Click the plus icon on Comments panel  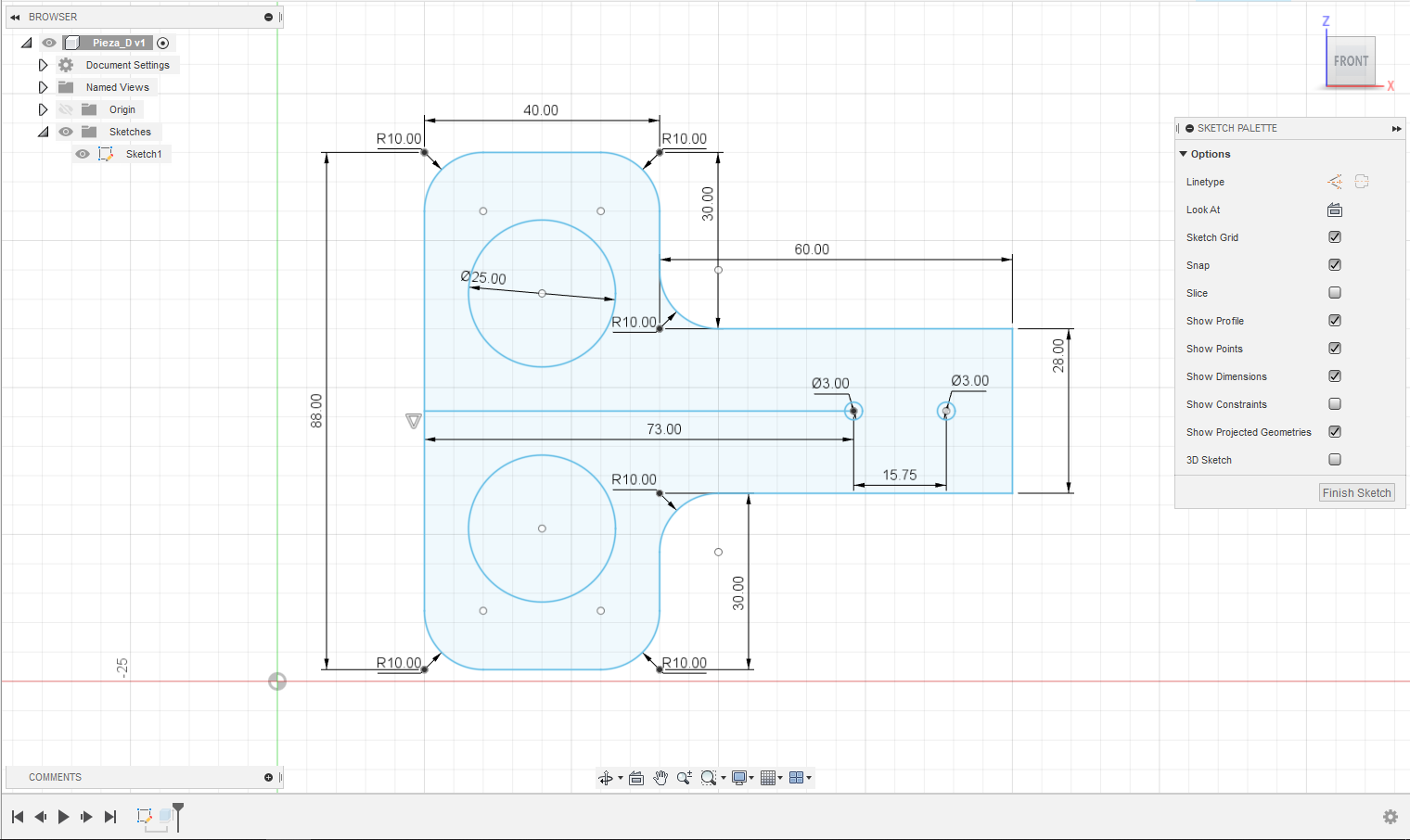click(x=268, y=778)
